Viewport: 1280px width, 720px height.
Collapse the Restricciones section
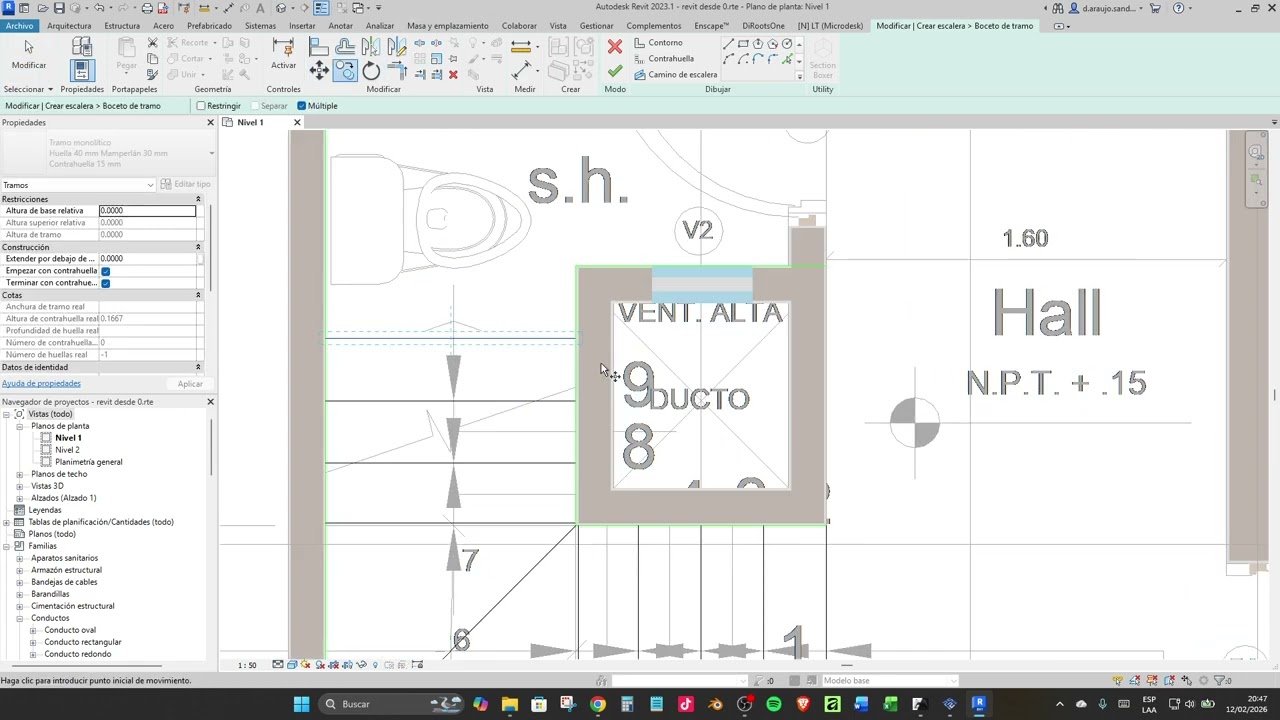pyautogui.click(x=198, y=199)
